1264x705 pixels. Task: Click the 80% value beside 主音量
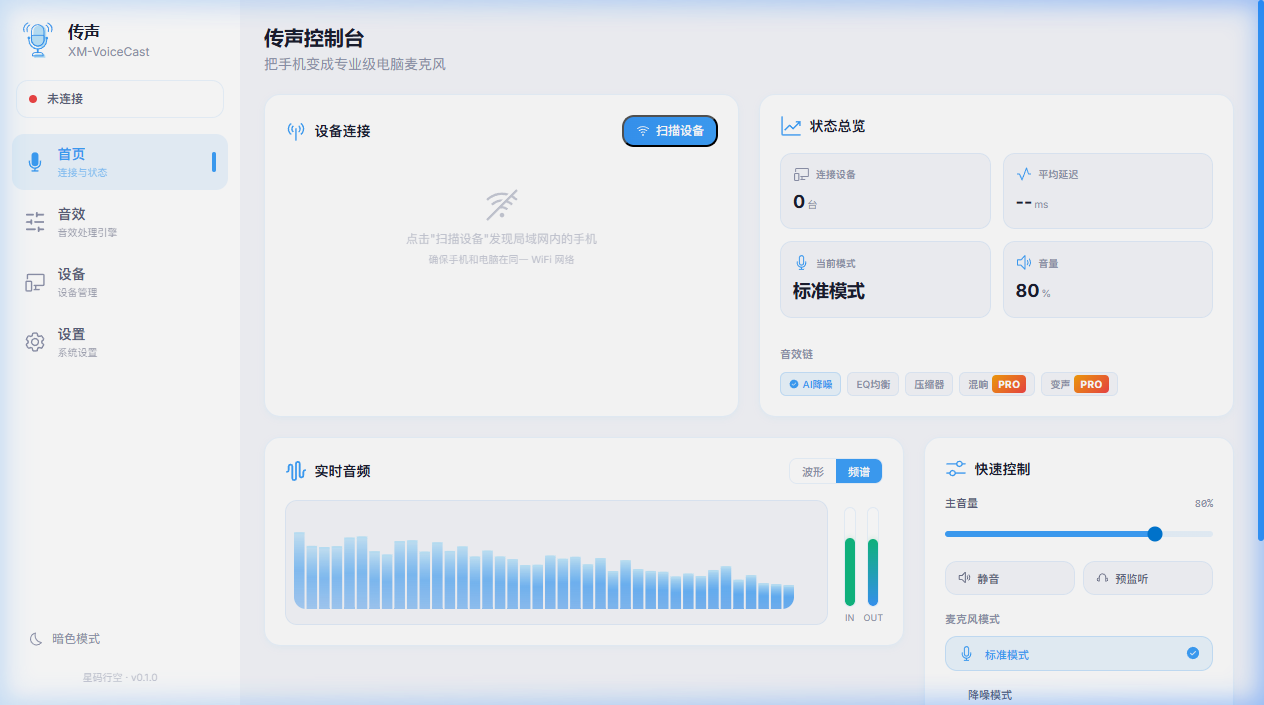pos(1203,504)
